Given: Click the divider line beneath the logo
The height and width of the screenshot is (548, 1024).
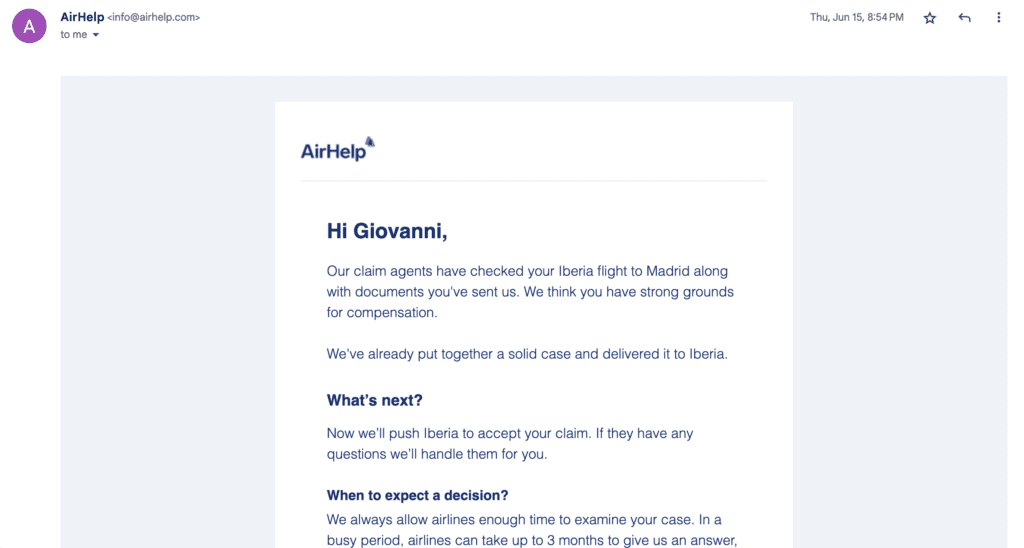Looking at the screenshot, I should pyautogui.click(x=534, y=180).
